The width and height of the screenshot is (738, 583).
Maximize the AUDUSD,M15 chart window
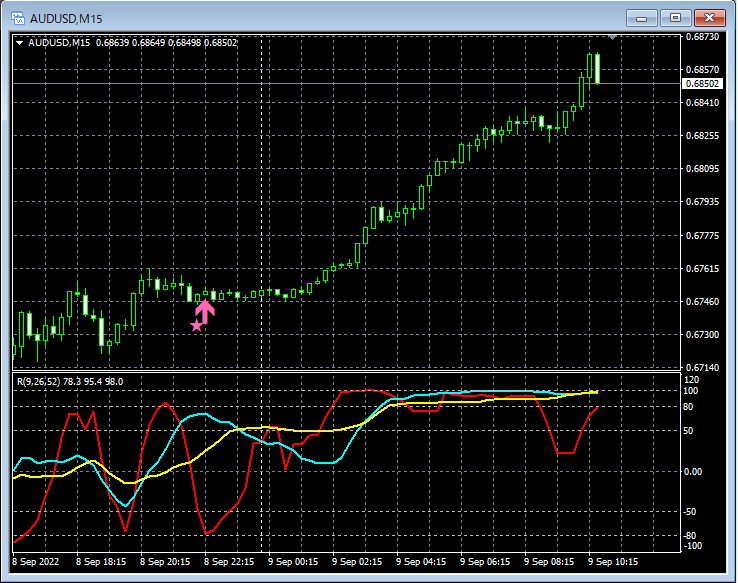point(675,18)
